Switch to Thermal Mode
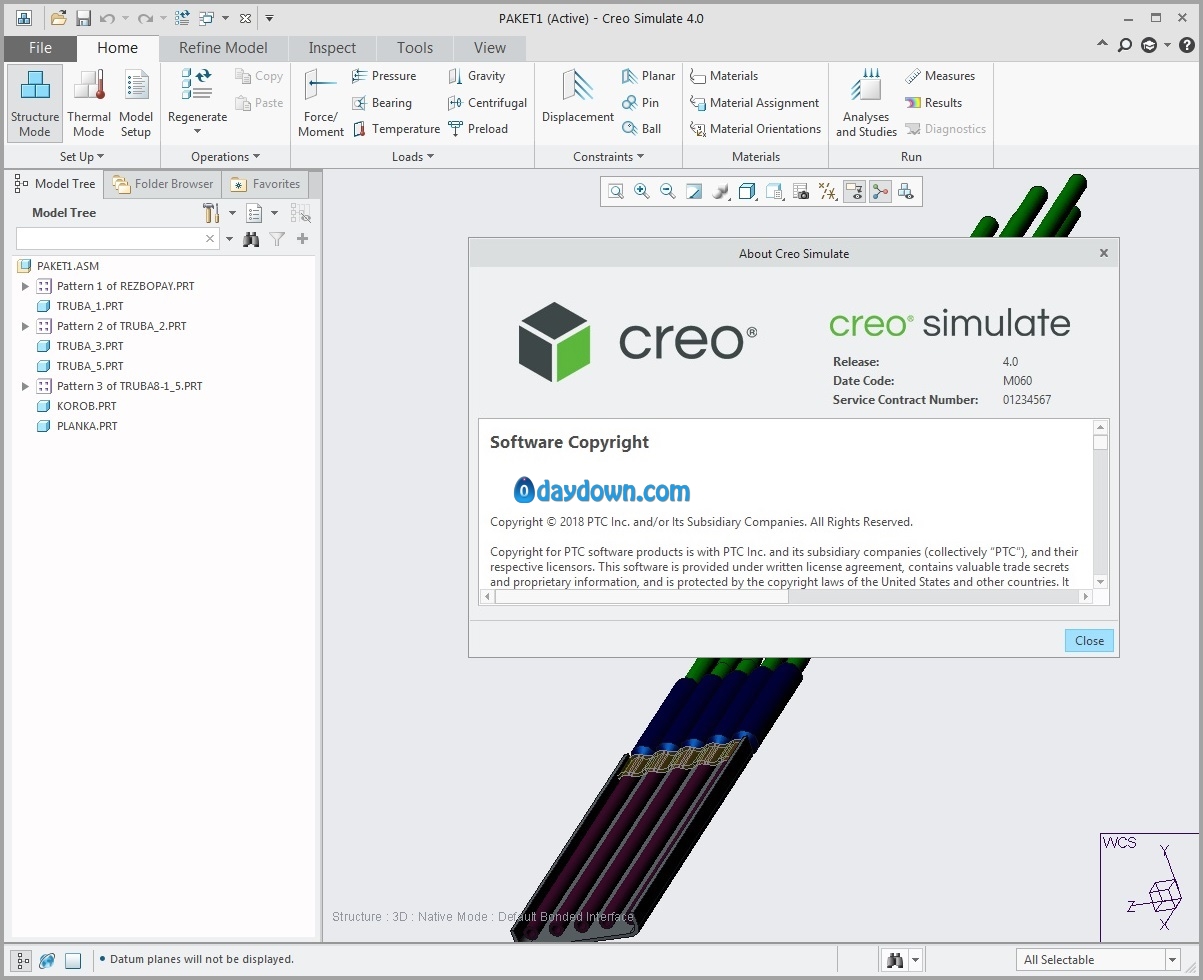Image resolution: width=1203 pixels, height=980 pixels. pyautogui.click(x=88, y=104)
